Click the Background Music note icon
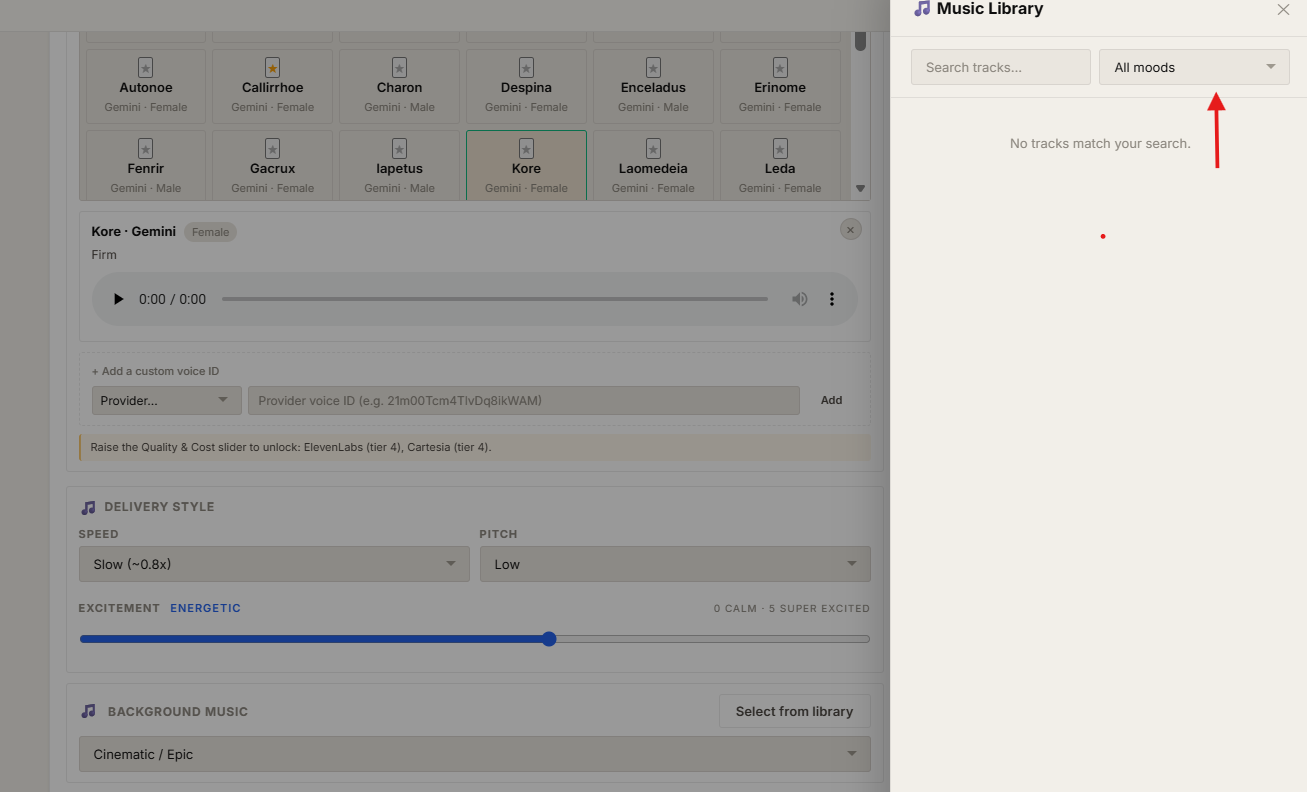1307x792 pixels. pos(88,711)
